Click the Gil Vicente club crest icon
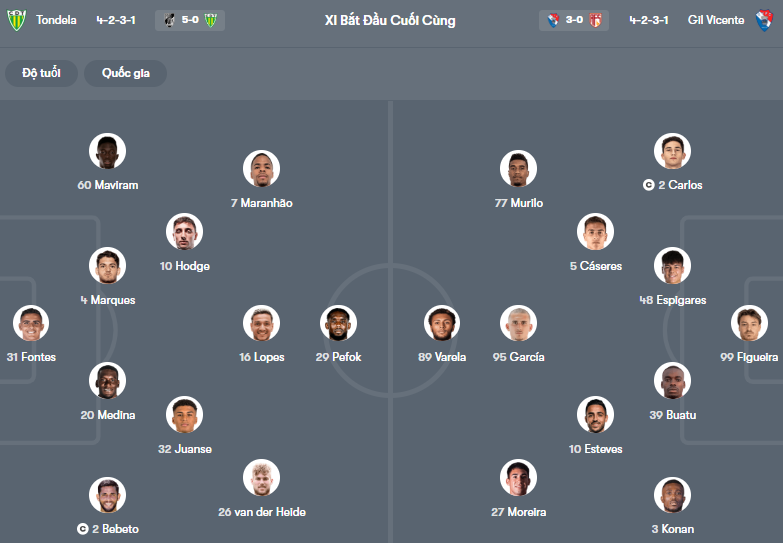The height and width of the screenshot is (543, 783). pyautogui.click(x=765, y=20)
